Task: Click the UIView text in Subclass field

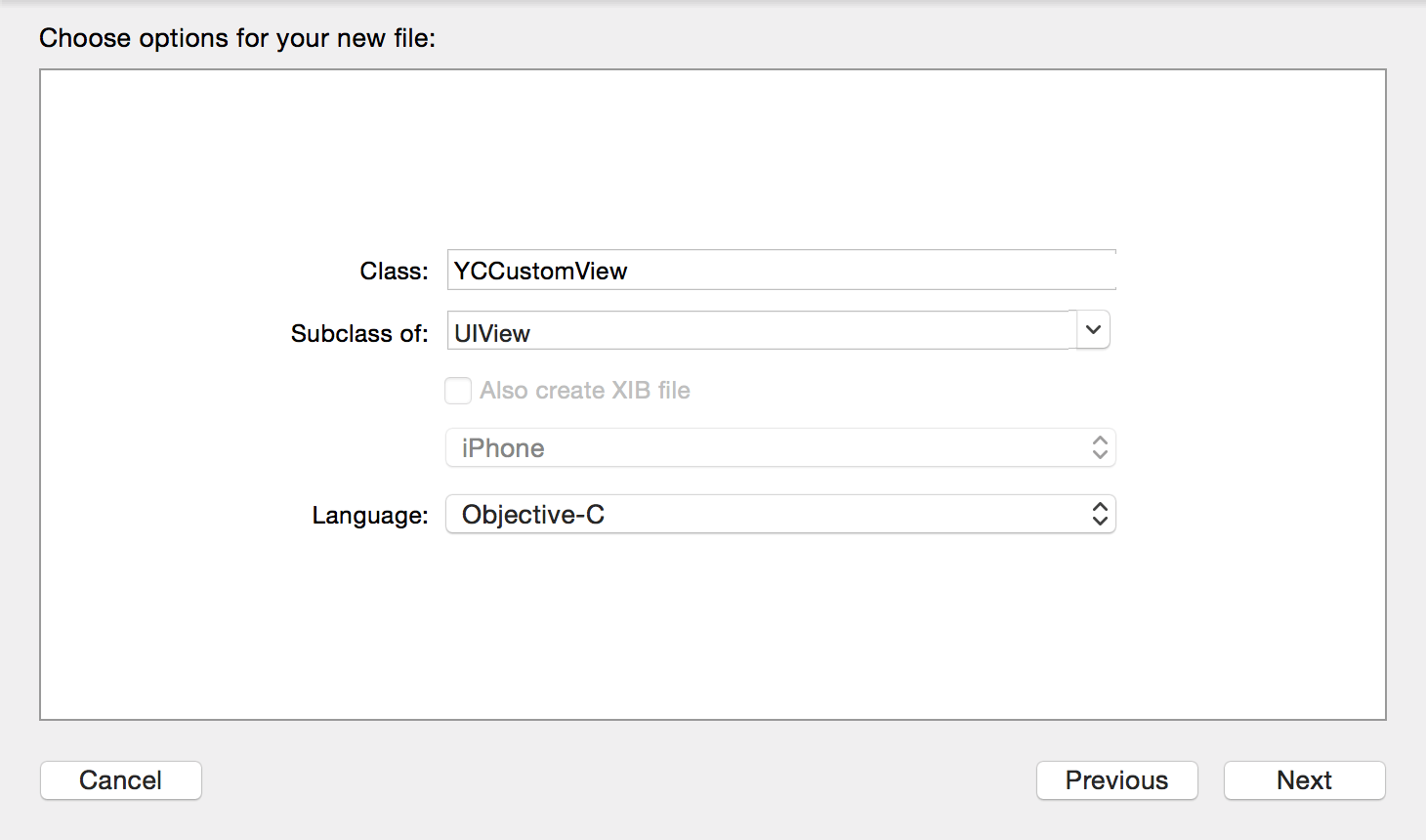Action: coord(492,333)
